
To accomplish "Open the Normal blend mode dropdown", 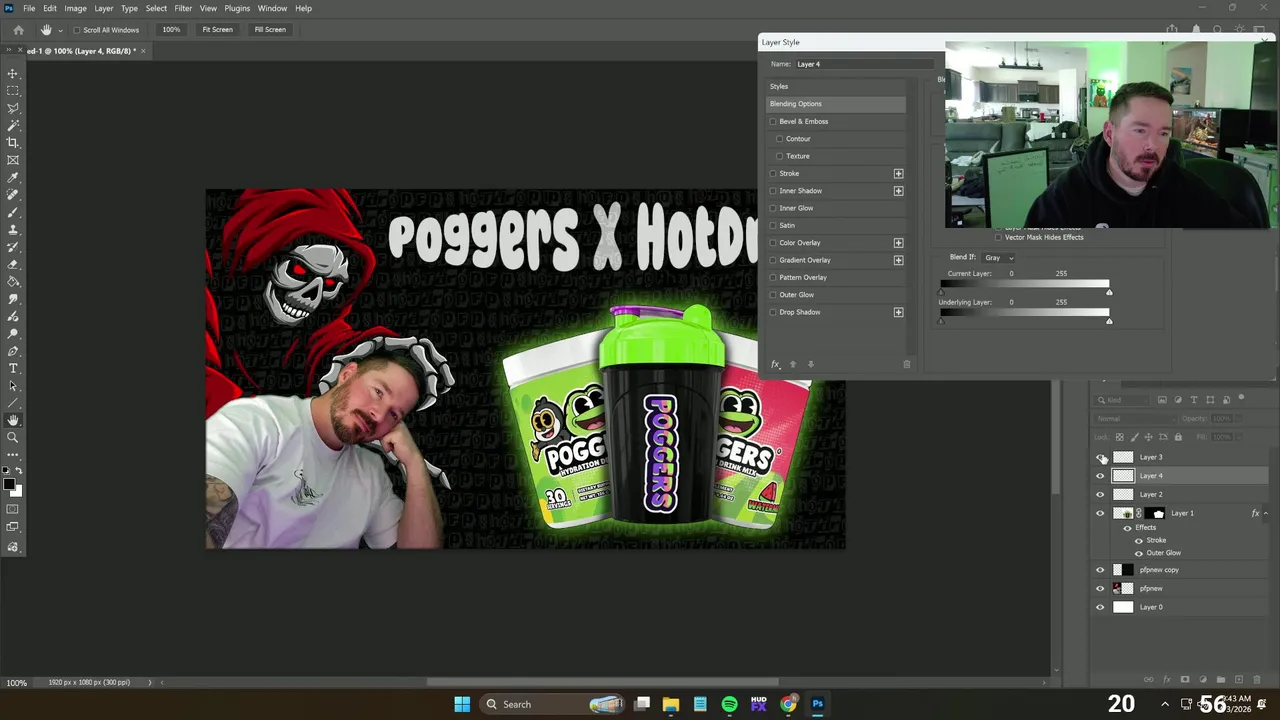I will coord(1134,419).
